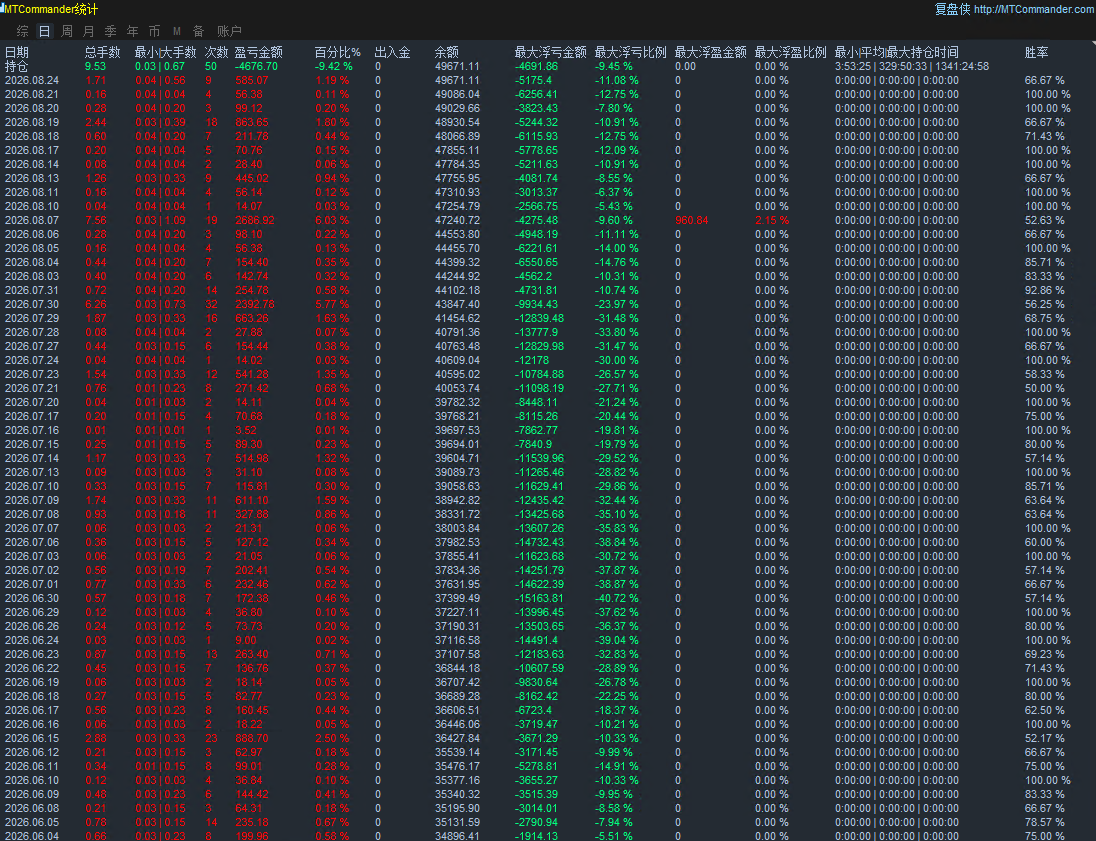
Task: Select the 2026.07.16 date row
Action: click(31, 430)
